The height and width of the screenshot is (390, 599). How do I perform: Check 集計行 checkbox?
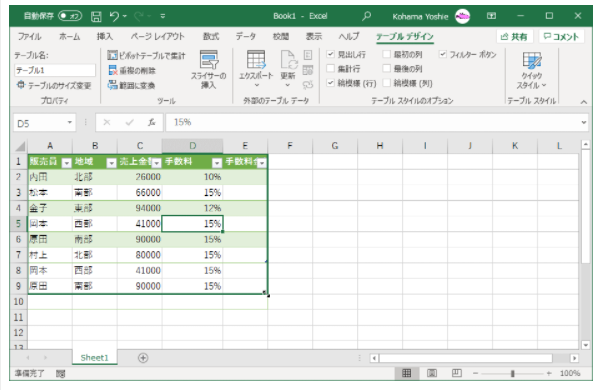(x=330, y=68)
